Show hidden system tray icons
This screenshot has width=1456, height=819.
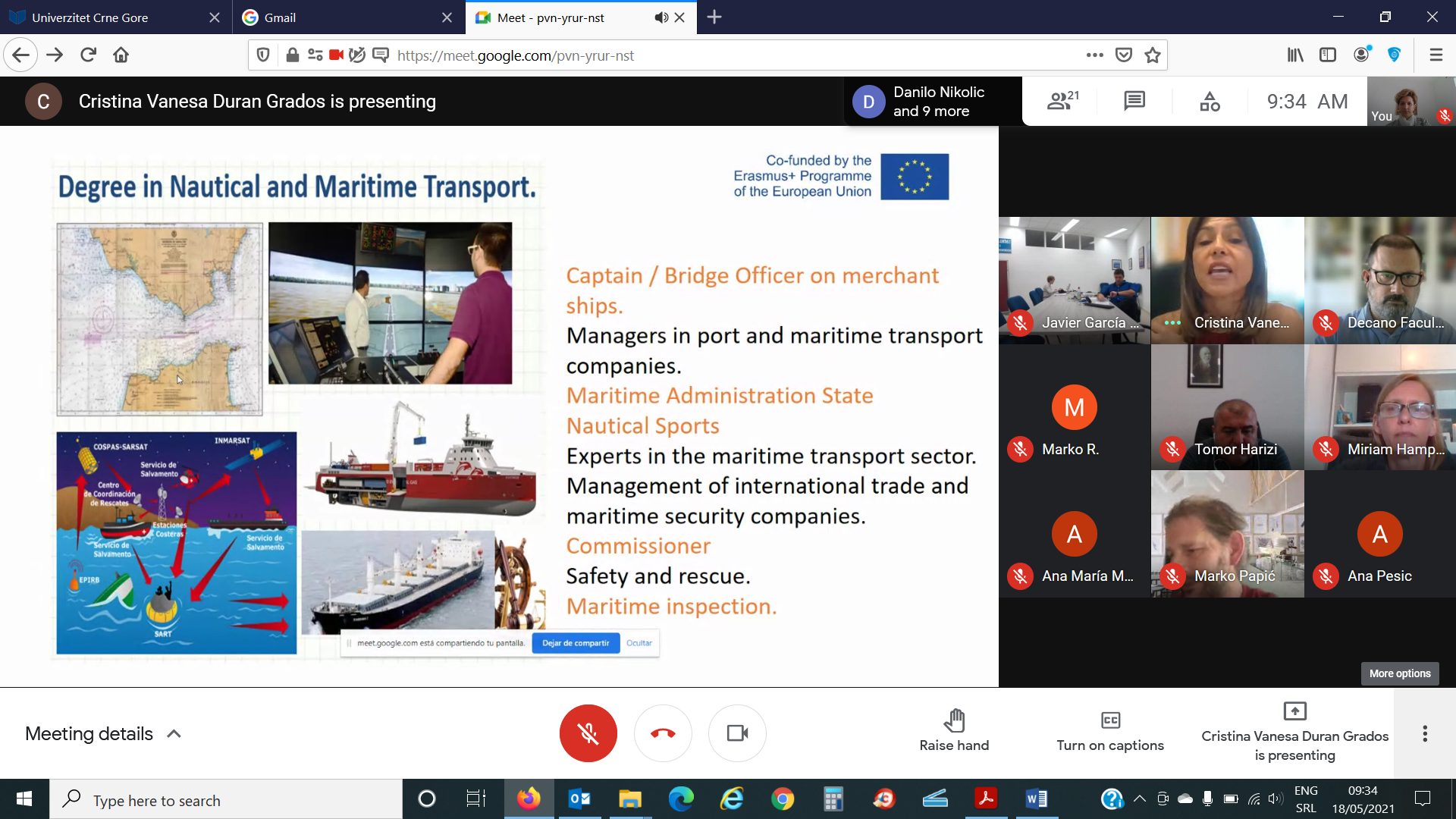pos(1139,799)
